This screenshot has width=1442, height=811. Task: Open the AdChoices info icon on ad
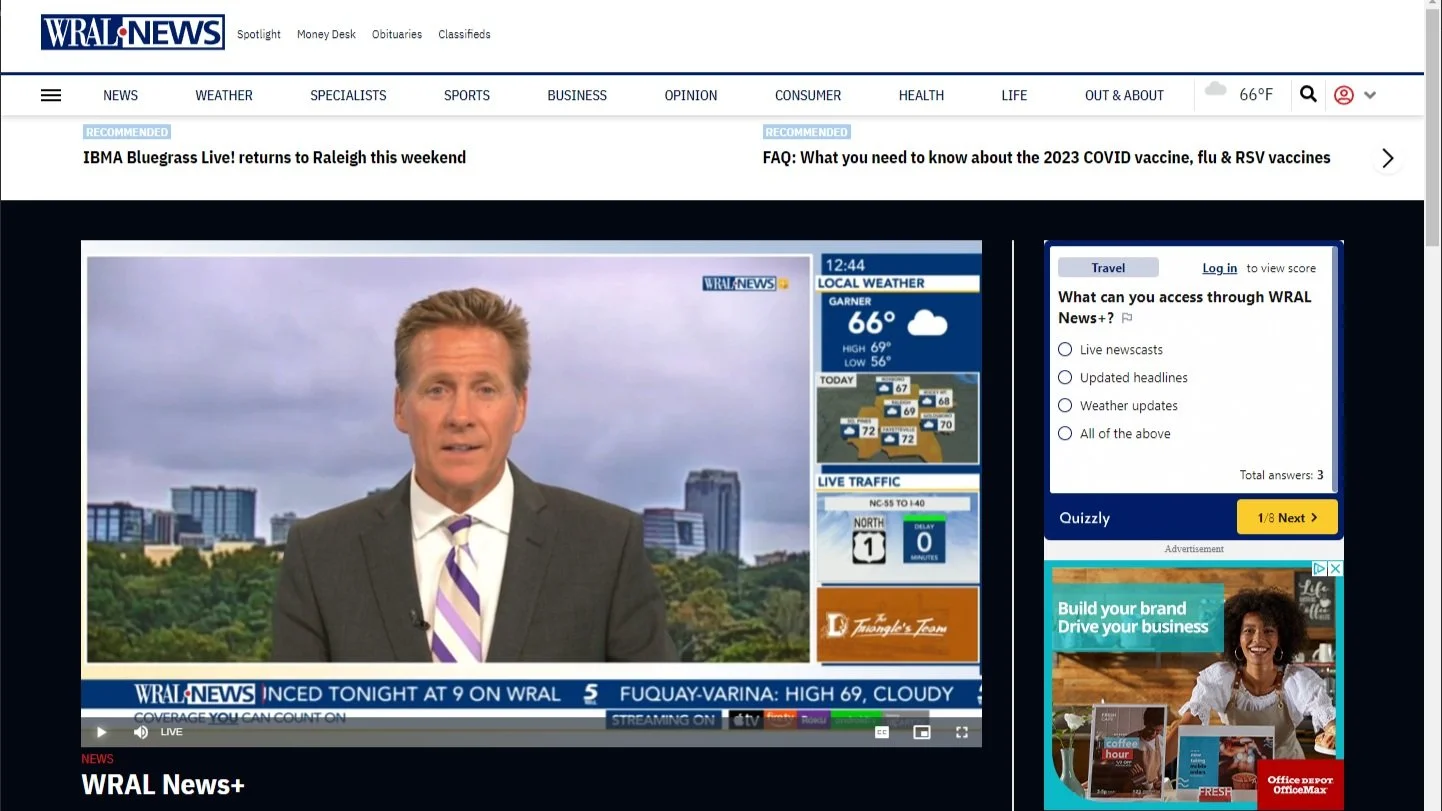click(1320, 568)
